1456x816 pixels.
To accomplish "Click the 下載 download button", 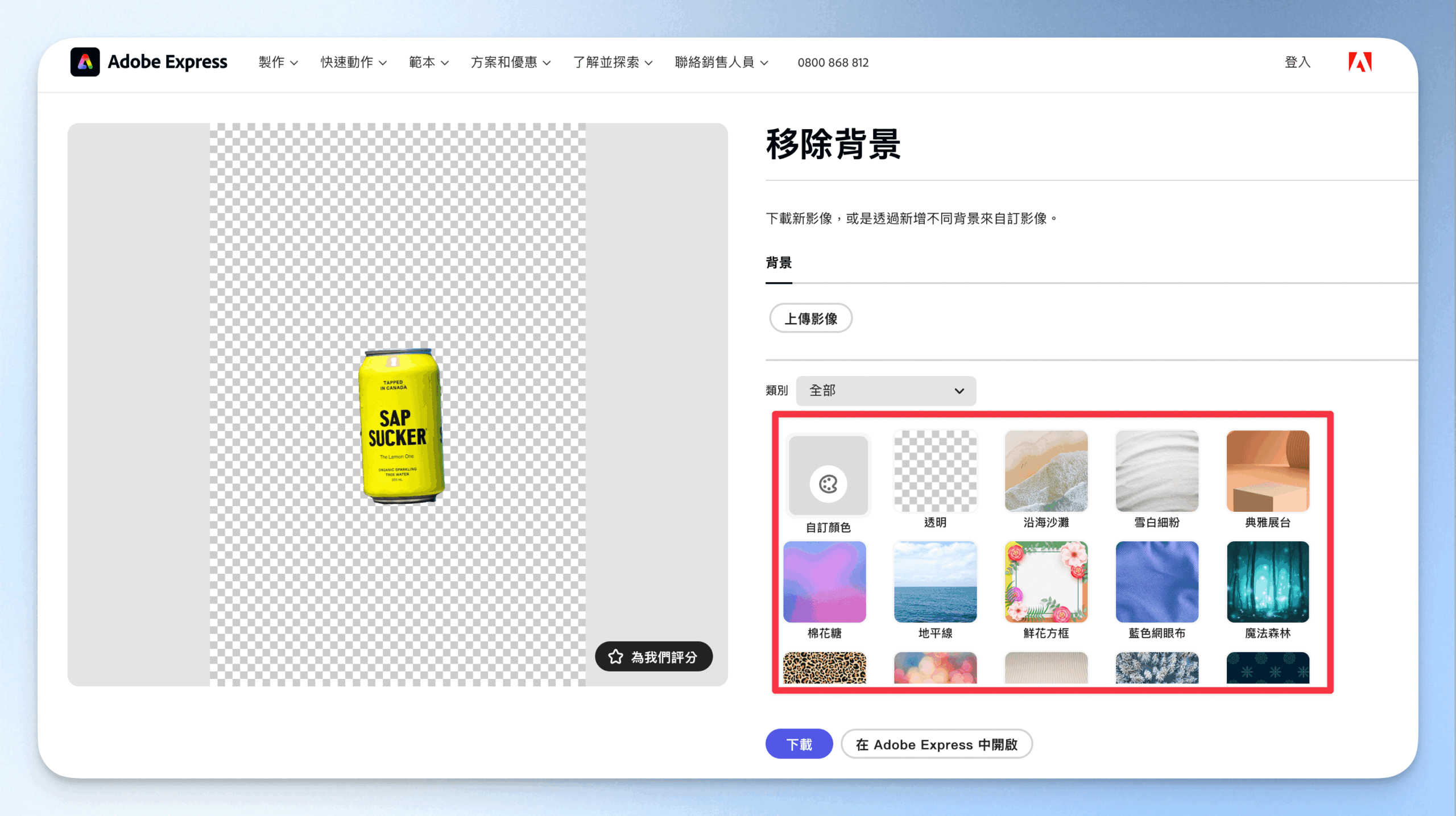I will tap(799, 744).
